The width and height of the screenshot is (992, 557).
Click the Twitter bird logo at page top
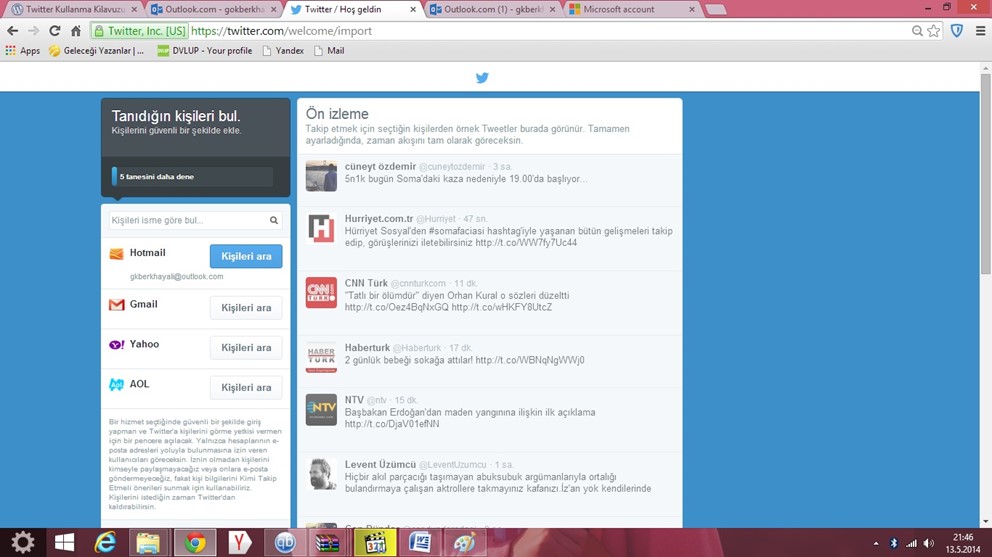[x=482, y=78]
